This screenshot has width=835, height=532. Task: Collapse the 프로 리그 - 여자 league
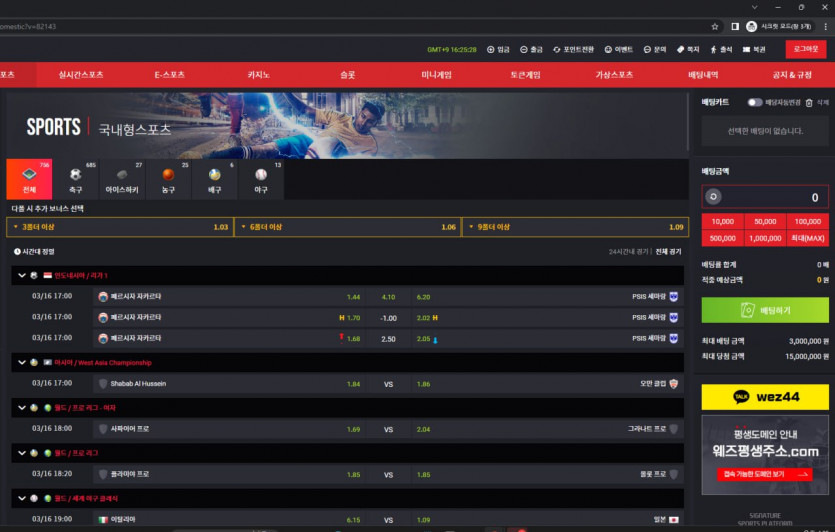point(22,408)
